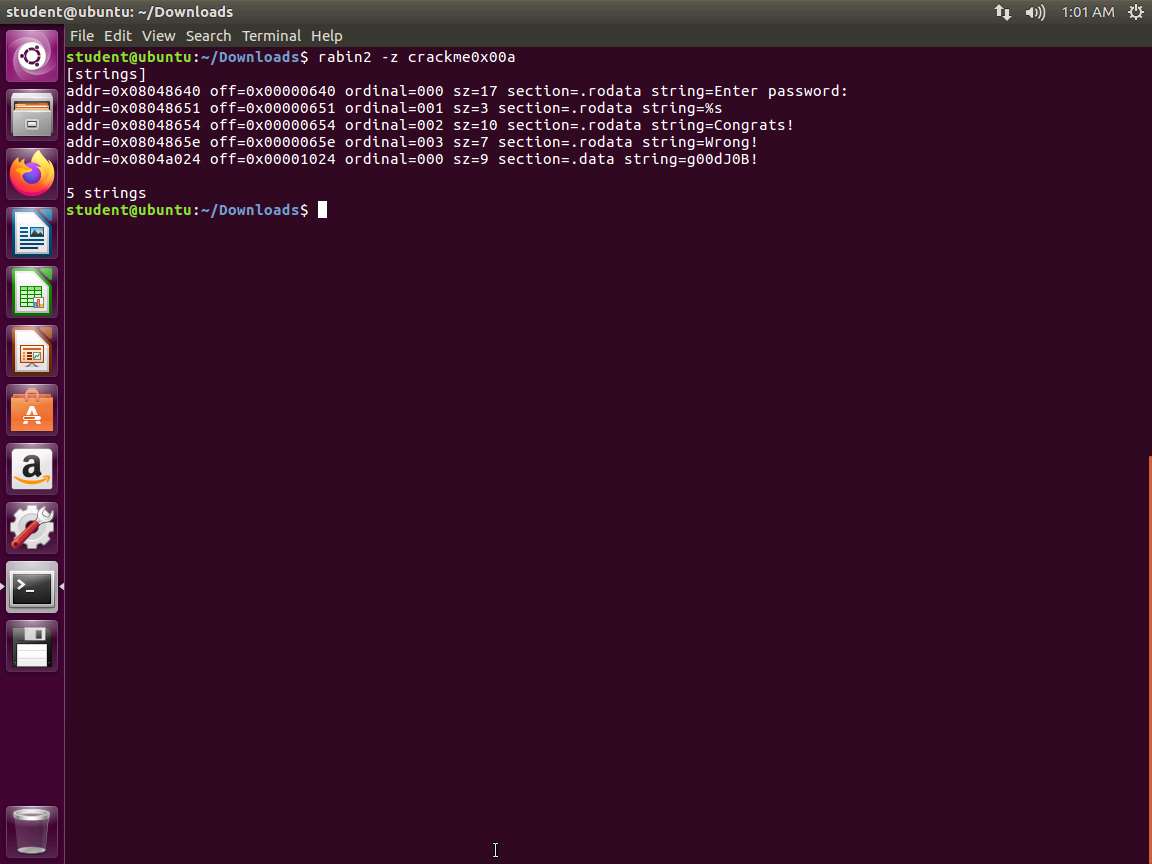Screen dimensions: 1152x864
Task: Open LibreOffice Writer from the dock
Action: (32, 233)
